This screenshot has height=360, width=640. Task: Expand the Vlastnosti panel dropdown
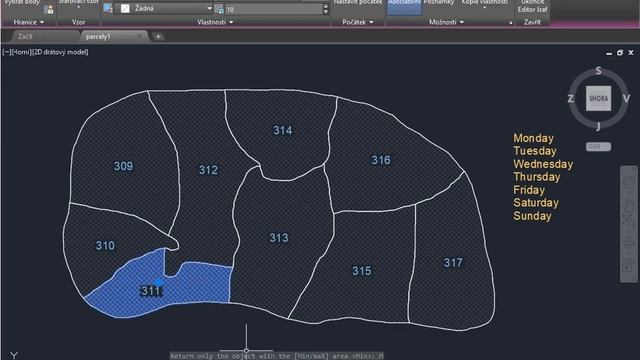[x=231, y=22]
